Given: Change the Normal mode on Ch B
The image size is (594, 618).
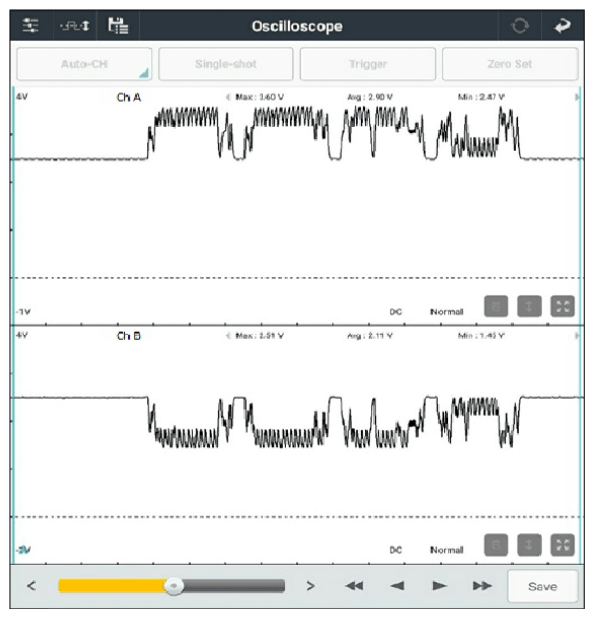Looking at the screenshot, I should 447,550.
